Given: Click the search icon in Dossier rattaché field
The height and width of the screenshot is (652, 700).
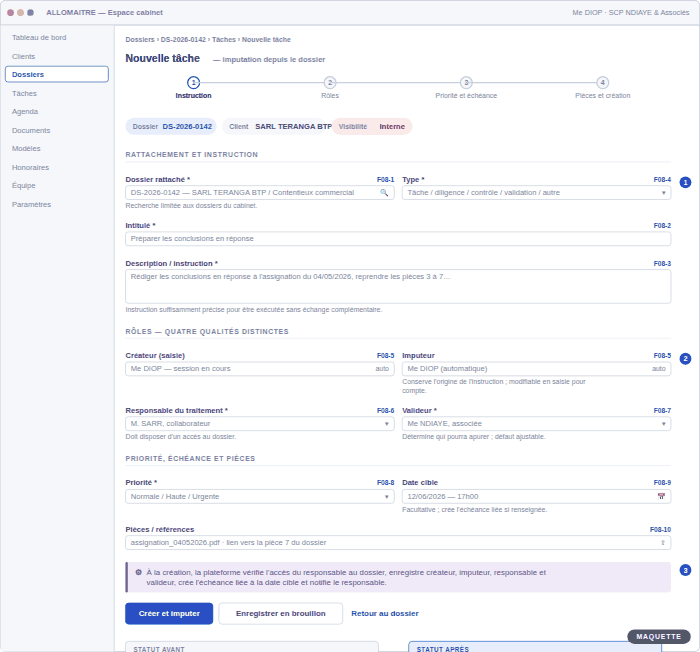Looking at the screenshot, I should point(384,192).
